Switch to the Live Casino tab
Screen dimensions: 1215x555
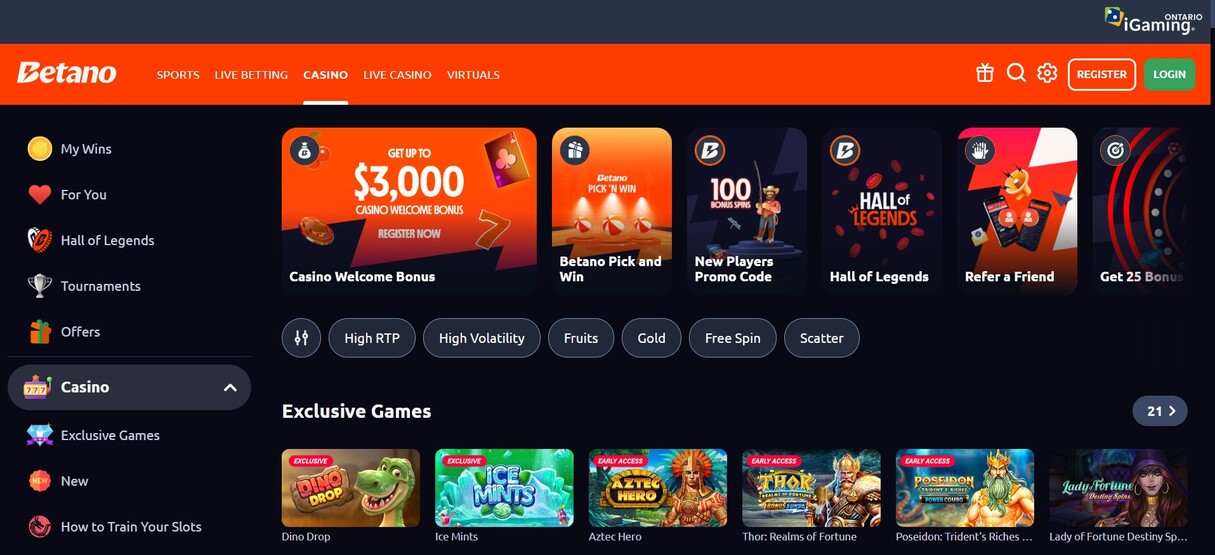[x=397, y=75]
